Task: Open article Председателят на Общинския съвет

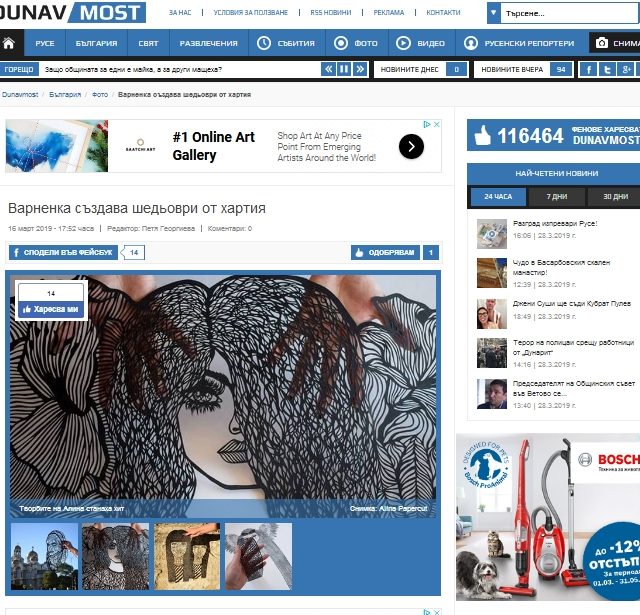Action: 573,388
